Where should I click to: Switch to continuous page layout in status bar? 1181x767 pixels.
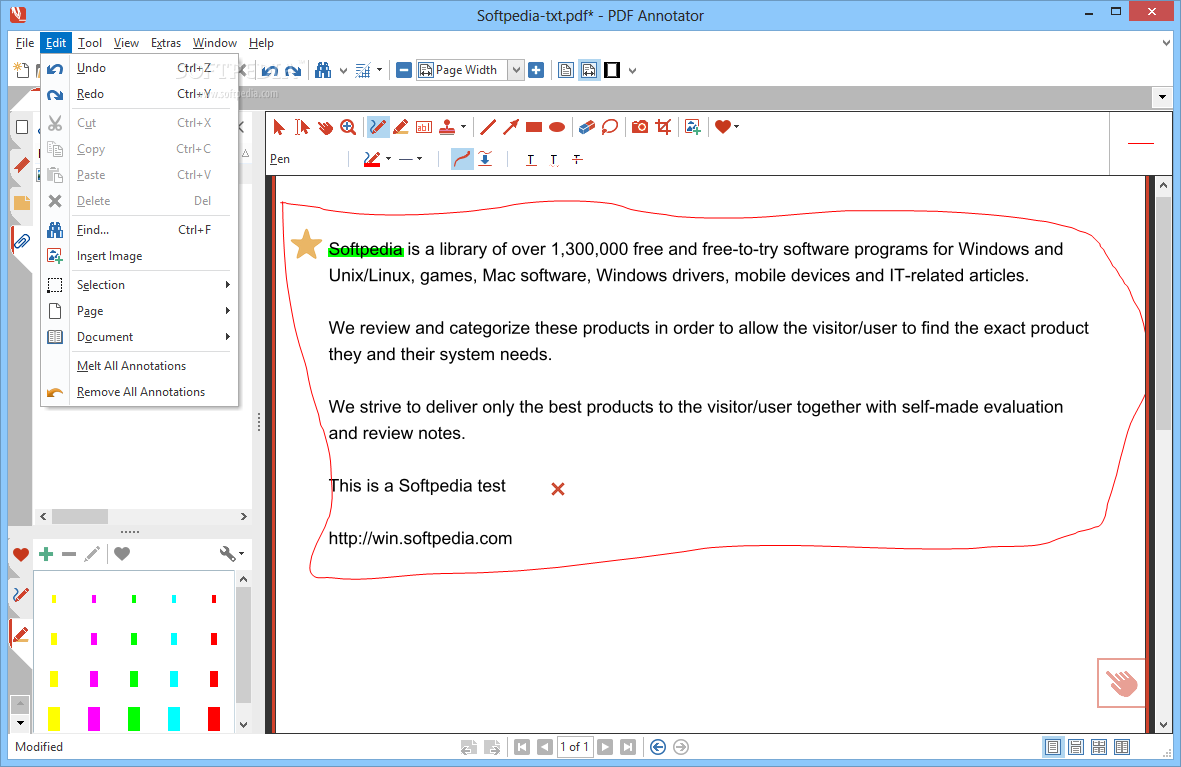1076,747
